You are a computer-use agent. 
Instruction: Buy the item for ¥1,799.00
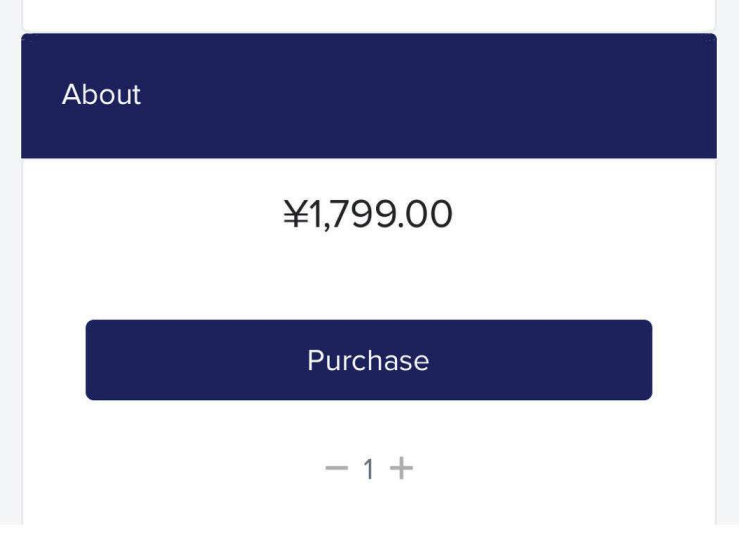[368, 360]
